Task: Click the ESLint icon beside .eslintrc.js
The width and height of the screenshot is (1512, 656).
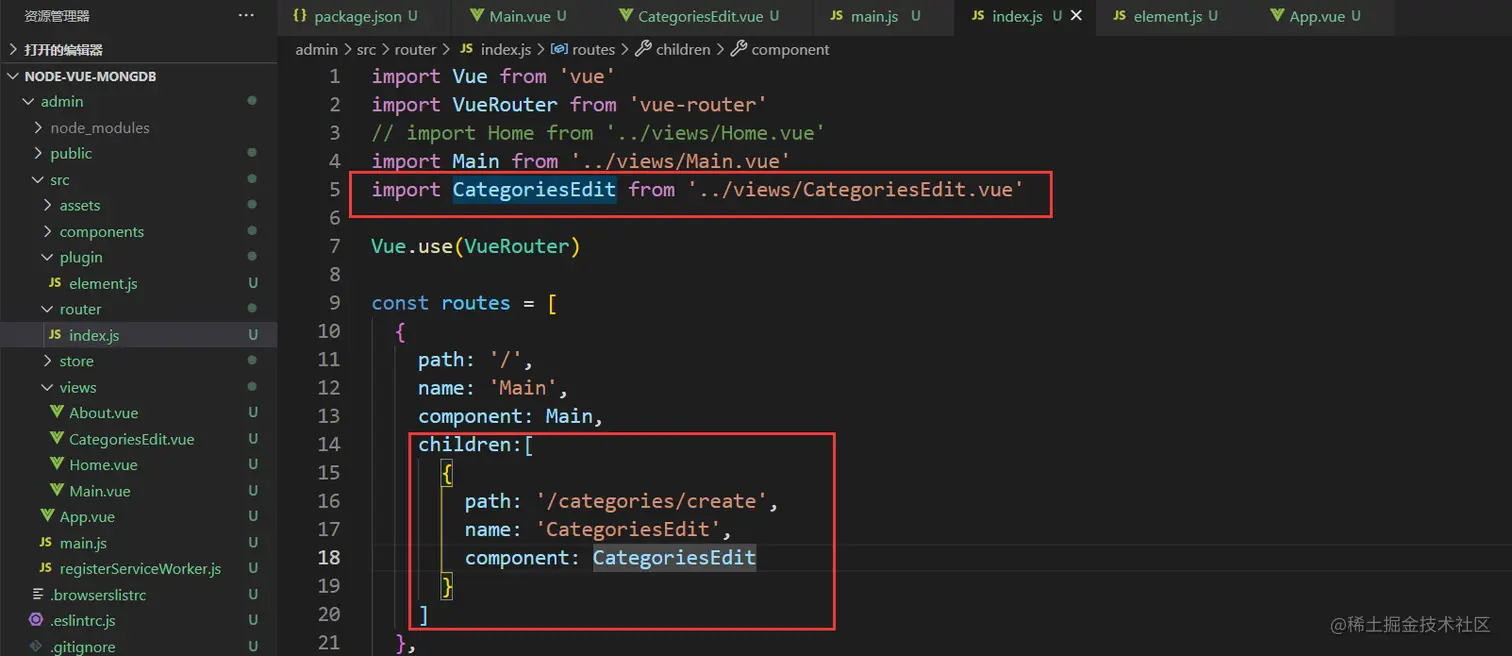Action: pyautogui.click(x=37, y=621)
